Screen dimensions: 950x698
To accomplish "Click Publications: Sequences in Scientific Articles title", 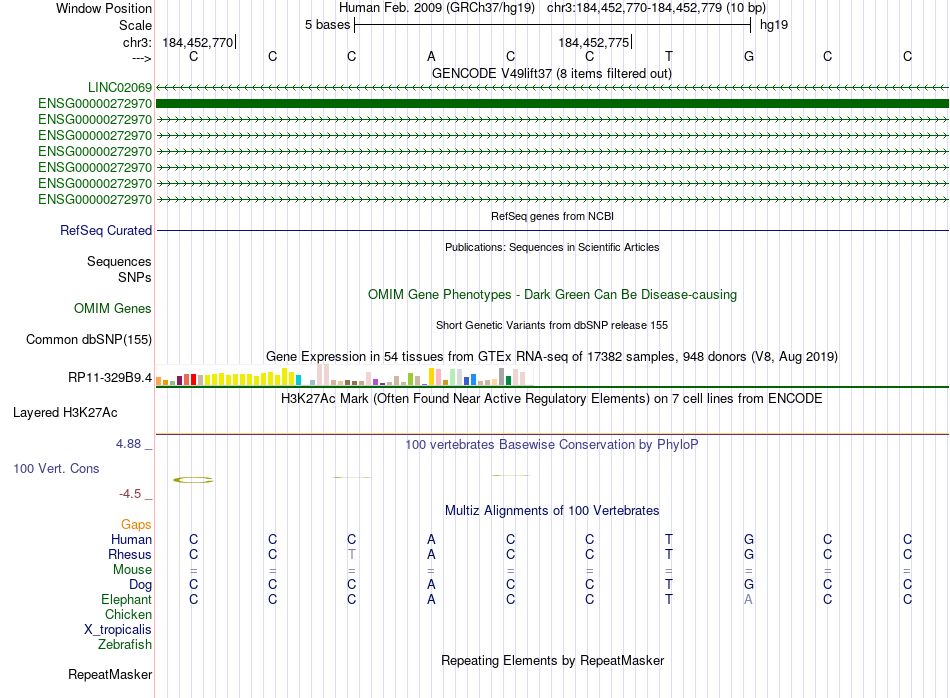I will click(x=552, y=247).
